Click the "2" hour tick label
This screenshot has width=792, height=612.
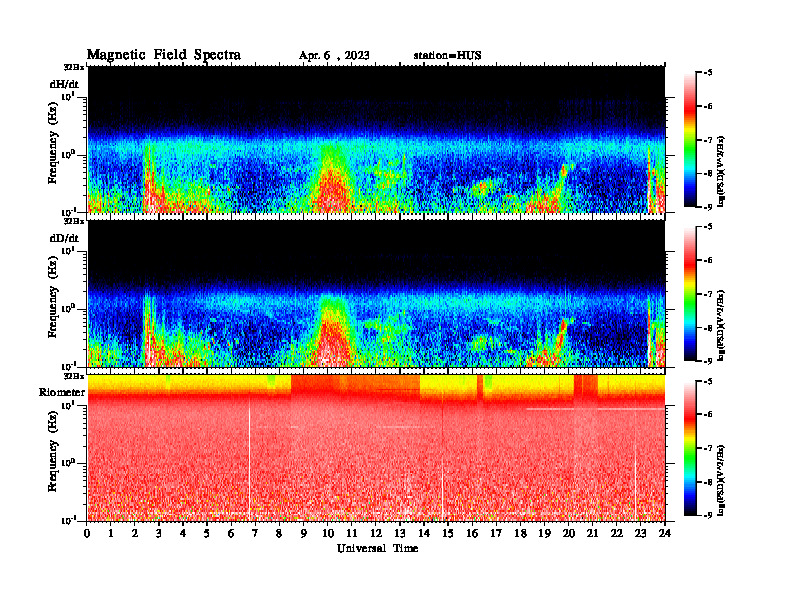coord(135,533)
